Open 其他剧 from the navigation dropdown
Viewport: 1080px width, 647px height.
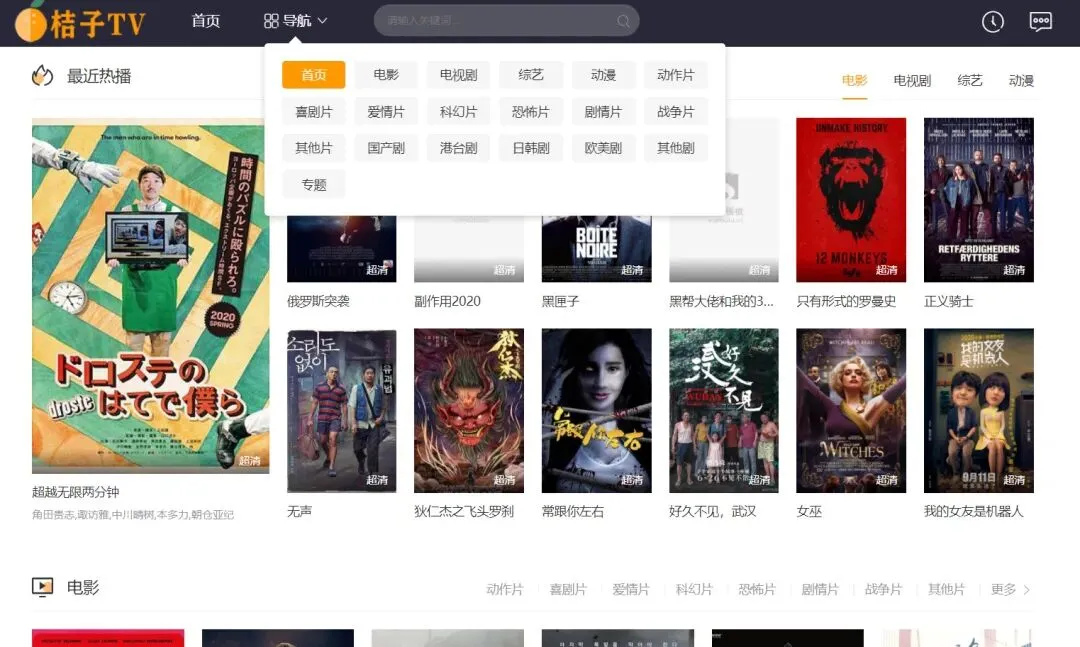(676, 148)
